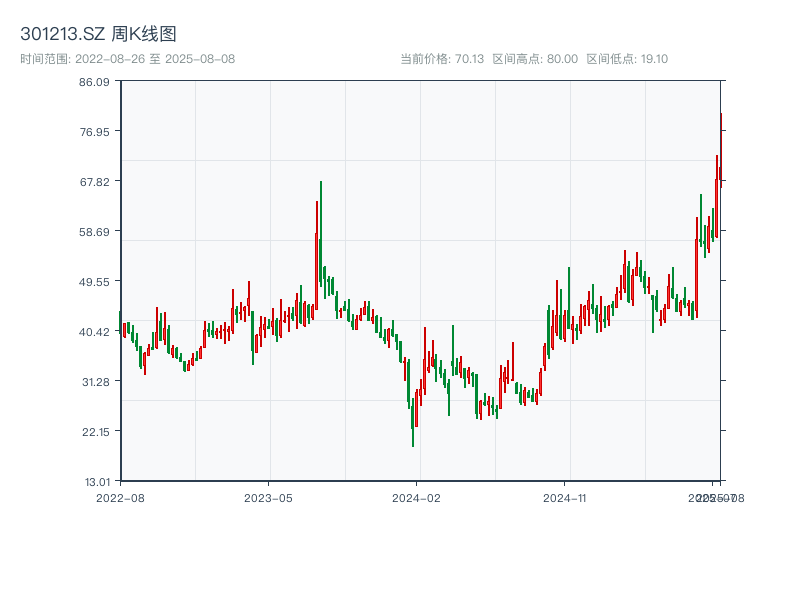Select the time range text 2022-08-26 至 2025-08-08

(x=155, y=59)
